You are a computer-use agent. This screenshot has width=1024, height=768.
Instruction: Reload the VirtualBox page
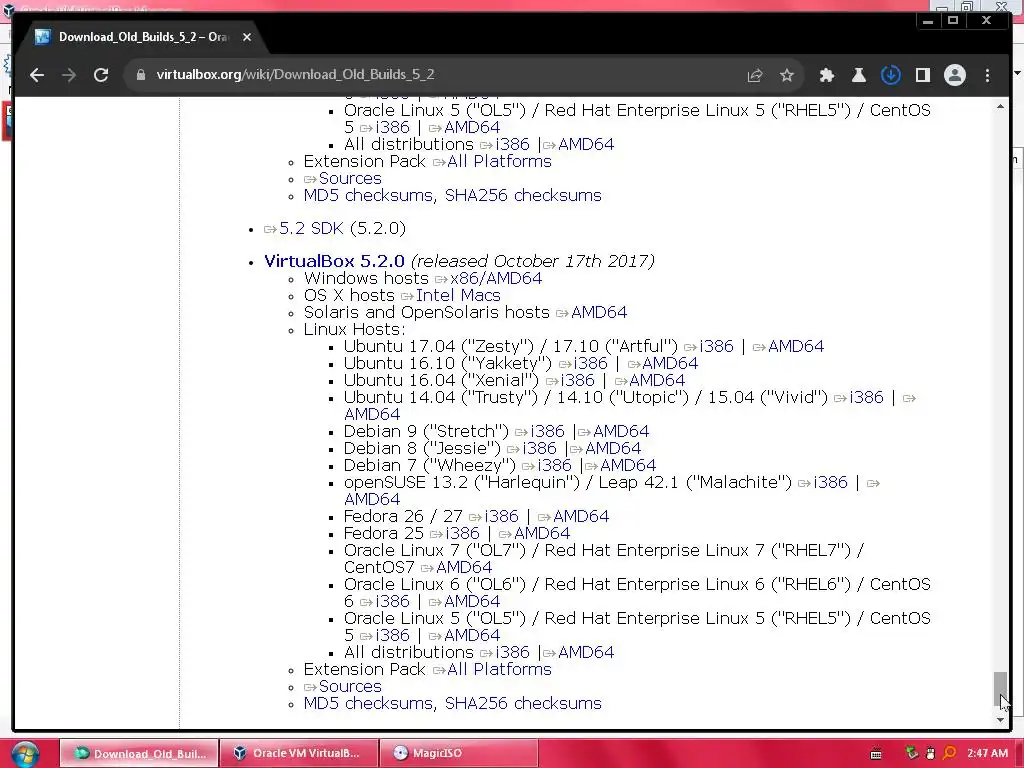pyautogui.click(x=101, y=75)
